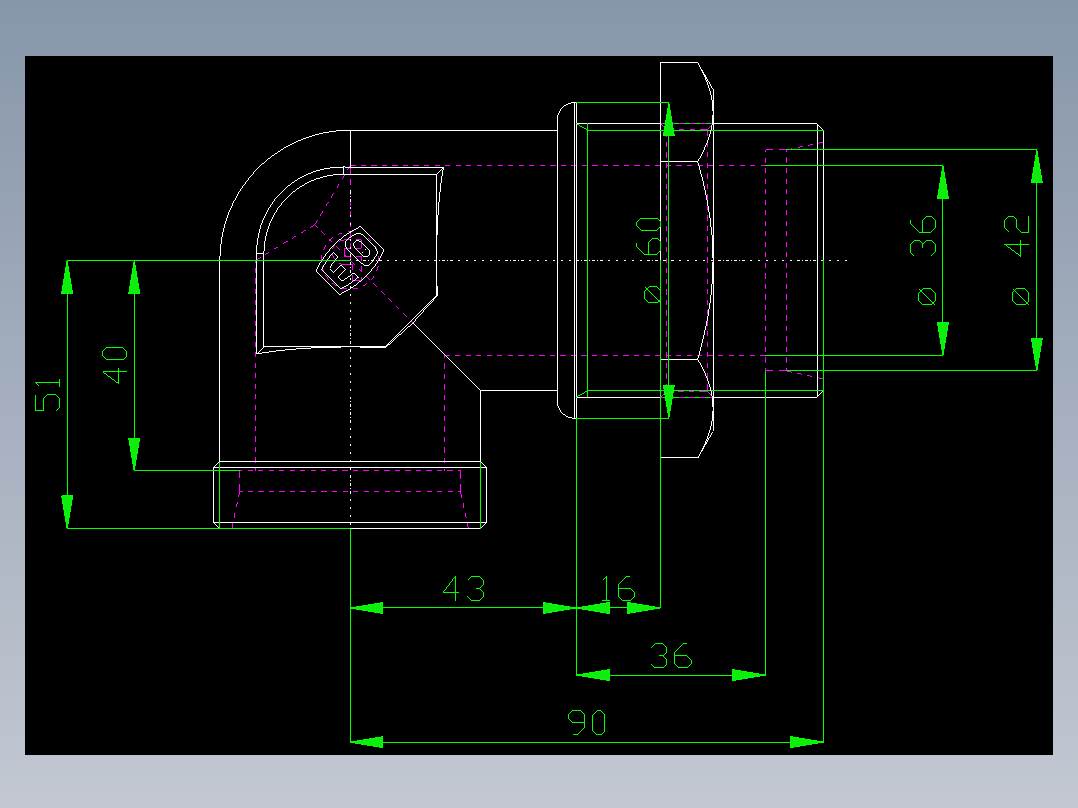Select the 51 vertical dimension text

[x=48, y=395]
